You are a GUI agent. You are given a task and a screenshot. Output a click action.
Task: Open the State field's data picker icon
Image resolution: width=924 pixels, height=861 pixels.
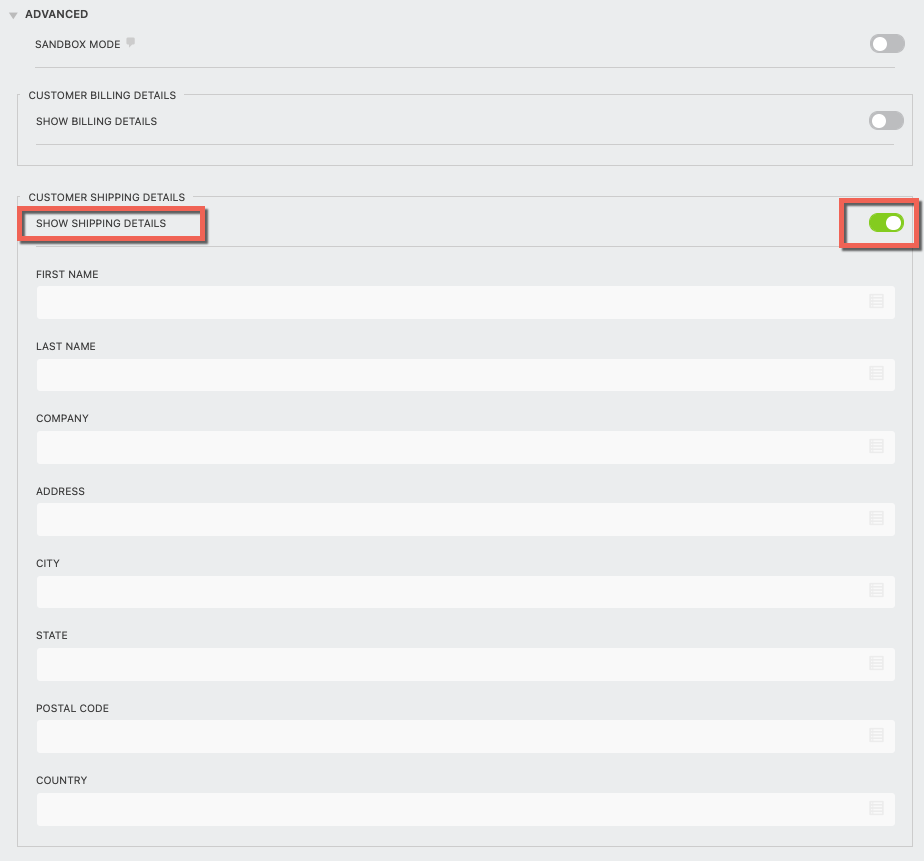pyautogui.click(x=876, y=663)
